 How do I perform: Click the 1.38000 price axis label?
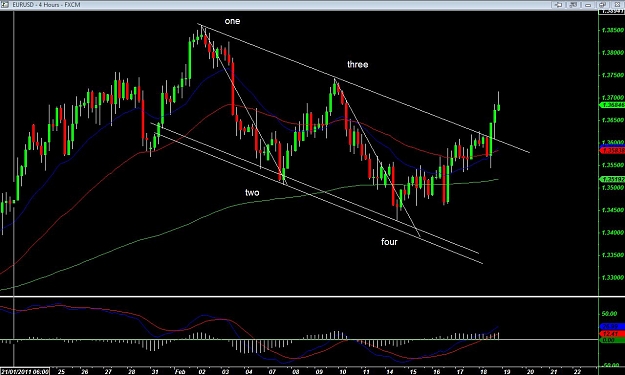[613, 53]
